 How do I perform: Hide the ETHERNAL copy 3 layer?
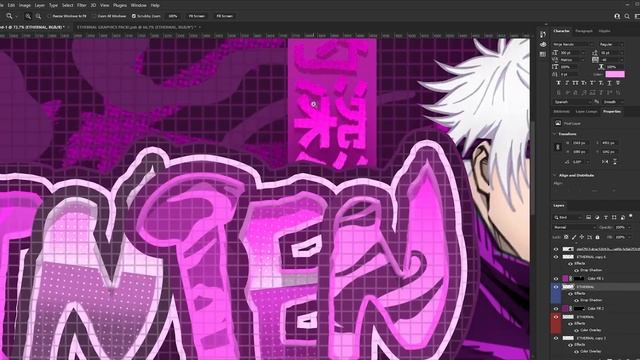point(556,338)
